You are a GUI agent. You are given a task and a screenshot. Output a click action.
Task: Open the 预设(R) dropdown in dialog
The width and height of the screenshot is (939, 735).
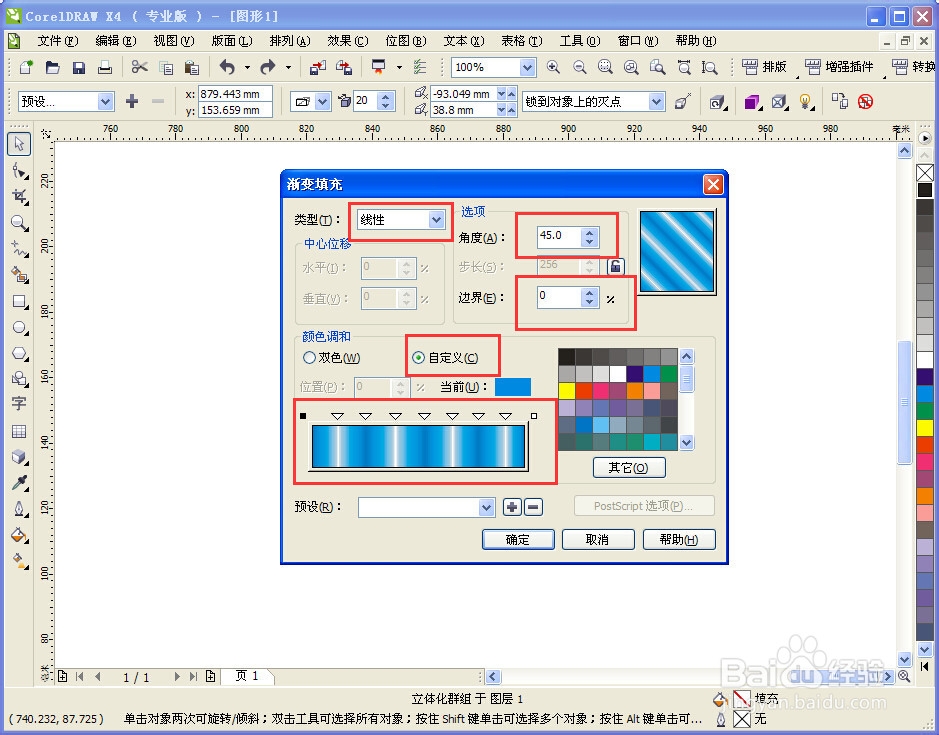[x=486, y=507]
